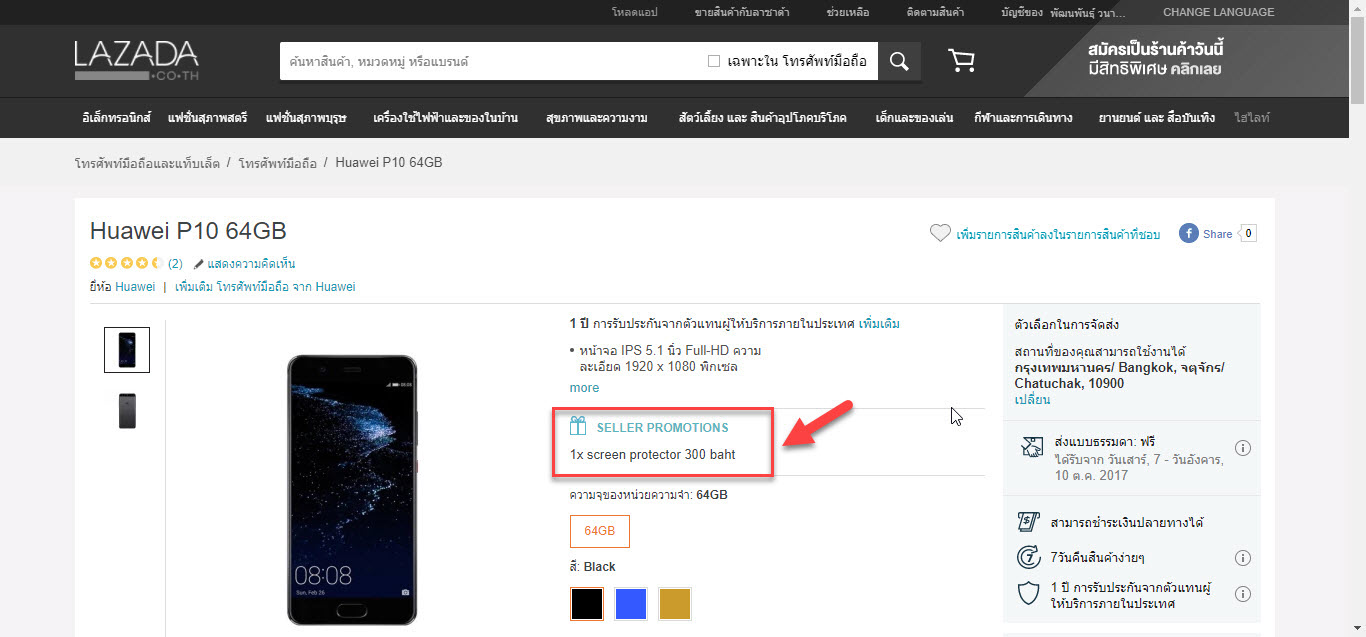Click the Seller Promotions gift icon
Viewport: 1366px width, 637px height.
[578, 426]
